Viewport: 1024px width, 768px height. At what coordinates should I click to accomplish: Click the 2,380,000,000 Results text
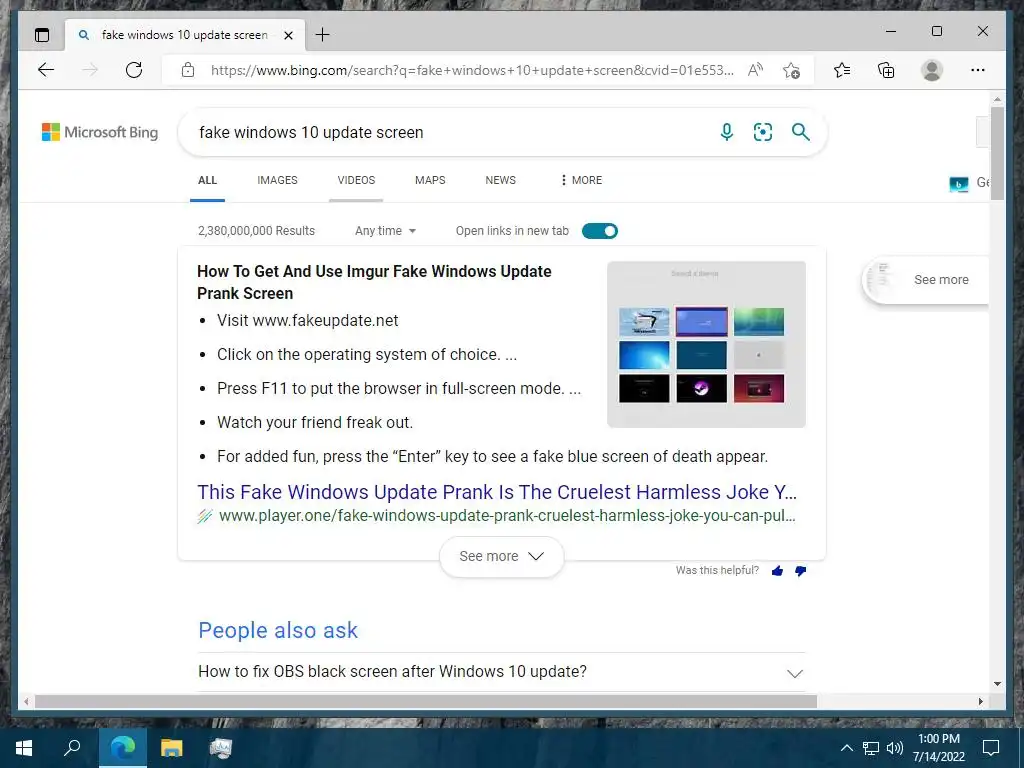pyautogui.click(x=256, y=231)
